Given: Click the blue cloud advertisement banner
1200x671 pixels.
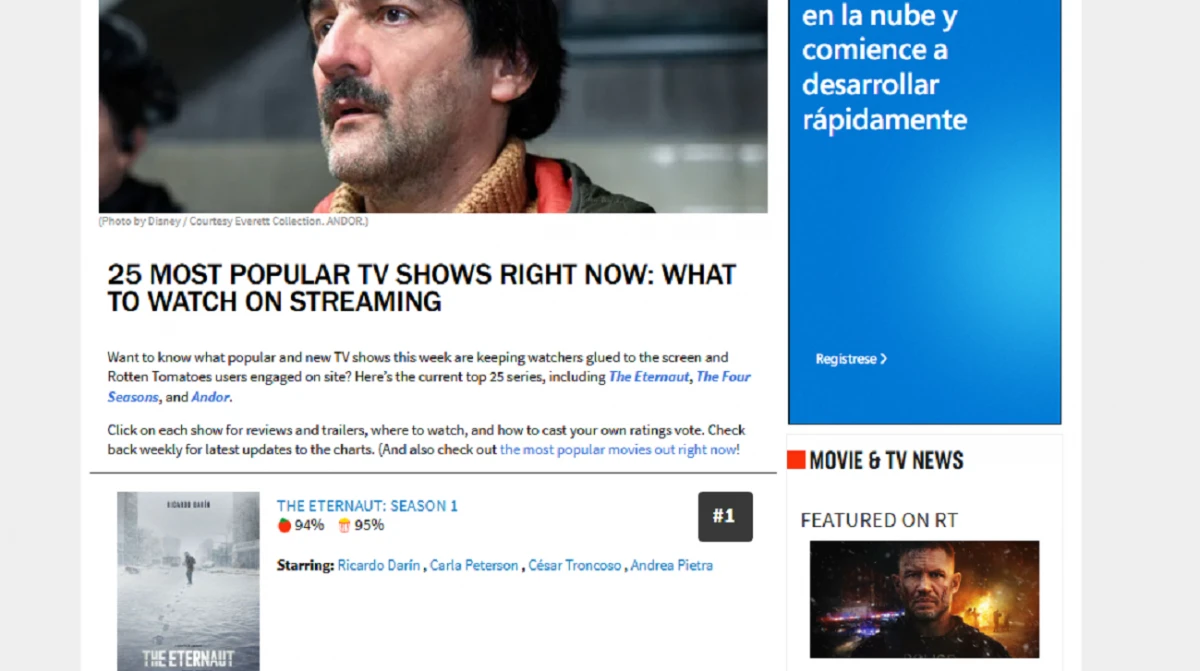Looking at the screenshot, I should (x=924, y=212).
